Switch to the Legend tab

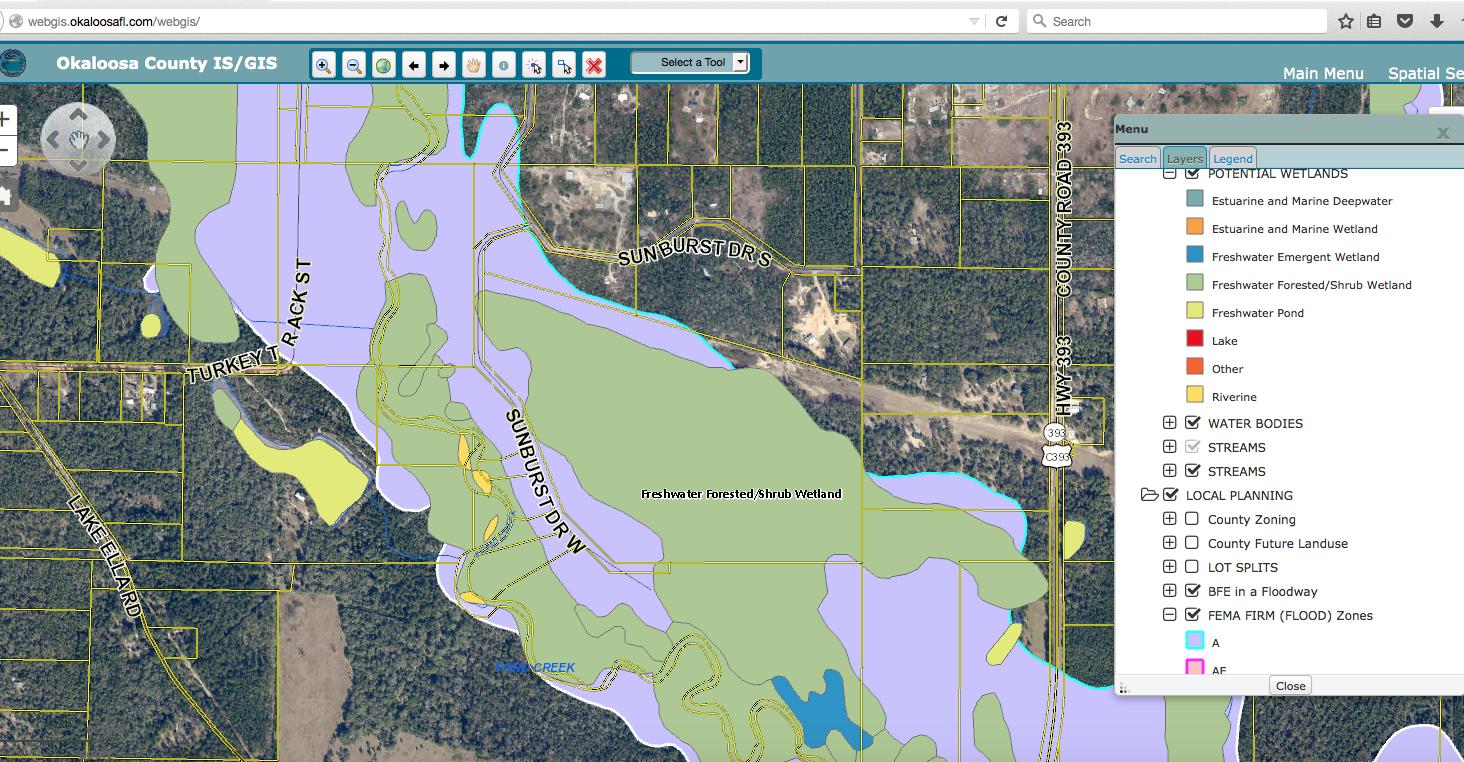point(1232,158)
